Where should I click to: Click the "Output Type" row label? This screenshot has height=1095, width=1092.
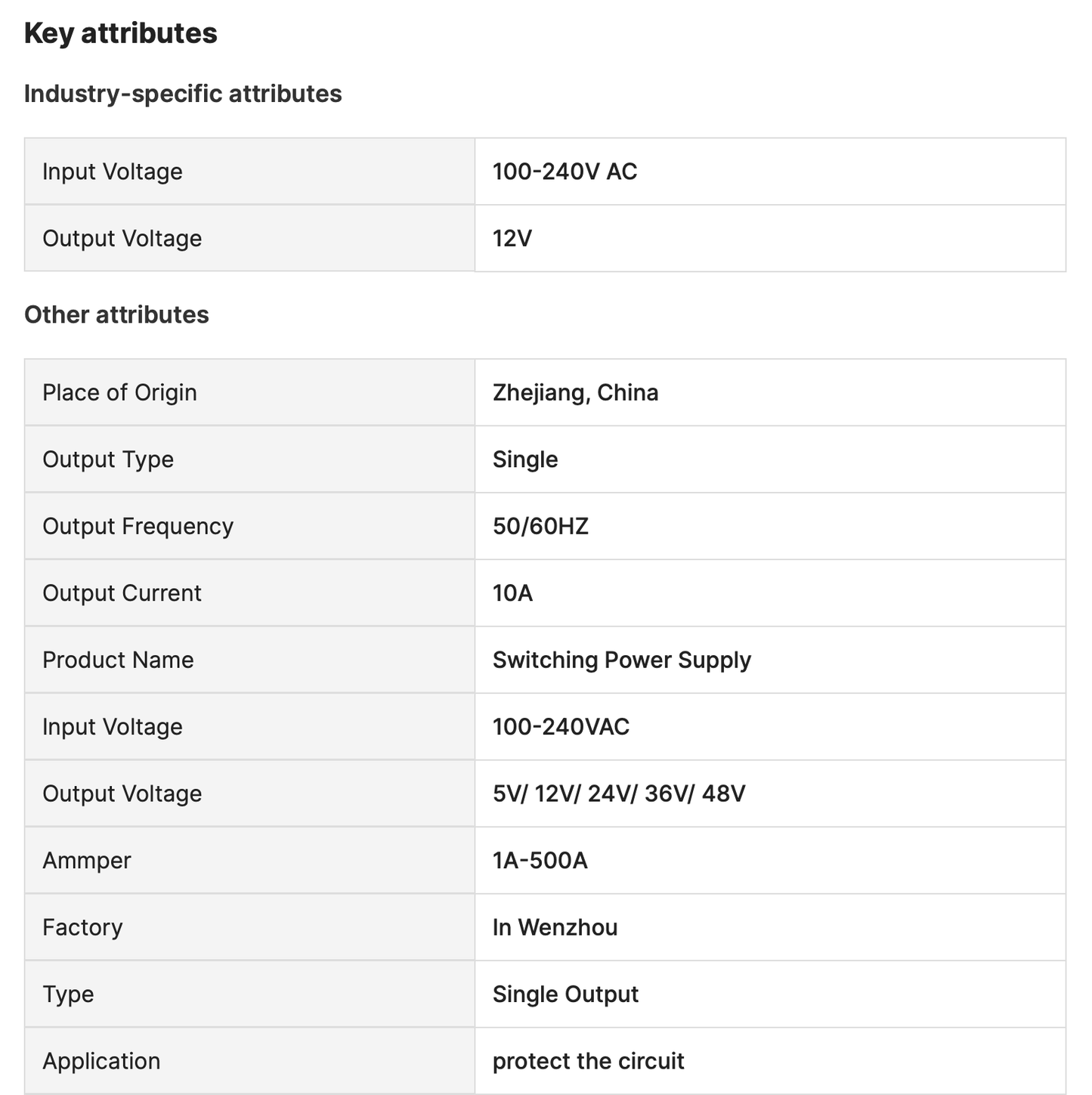point(108,459)
